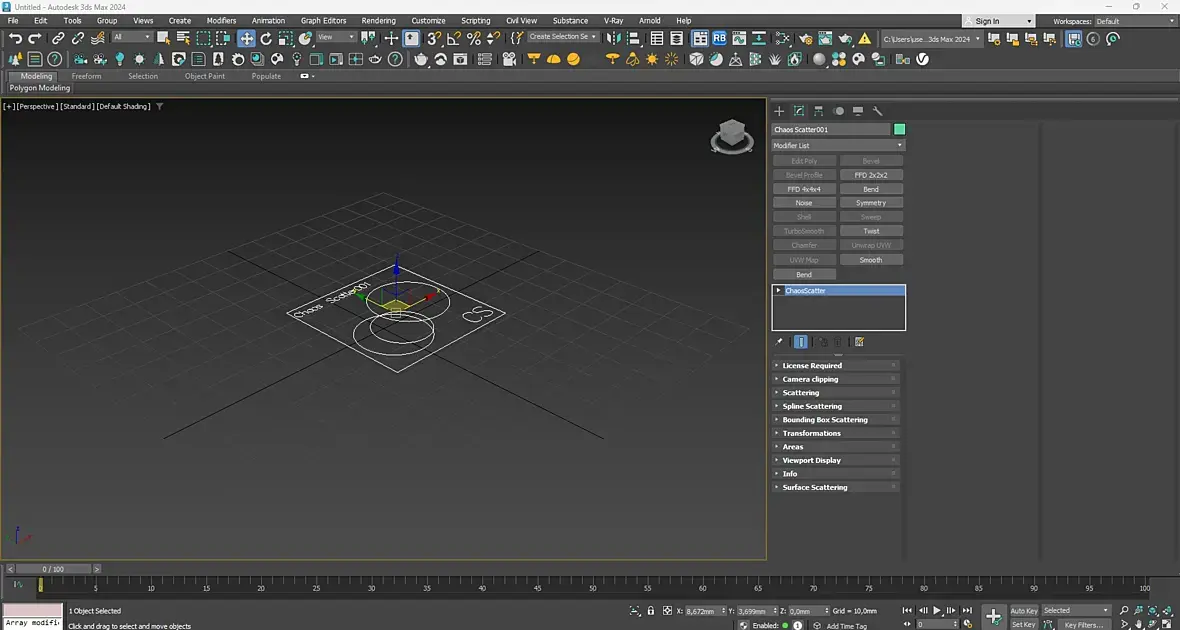Click the Undo arrow icon
The height and width of the screenshot is (630, 1180).
click(15, 38)
